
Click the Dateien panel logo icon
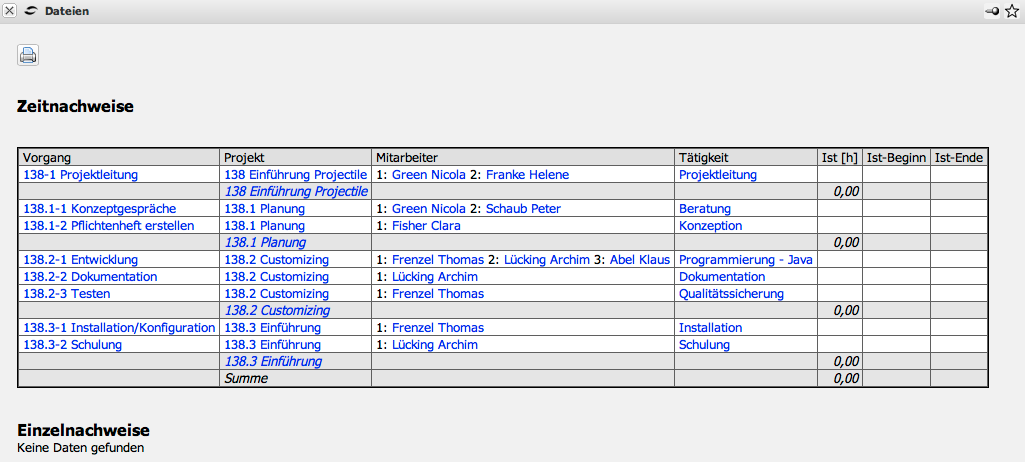31,10
